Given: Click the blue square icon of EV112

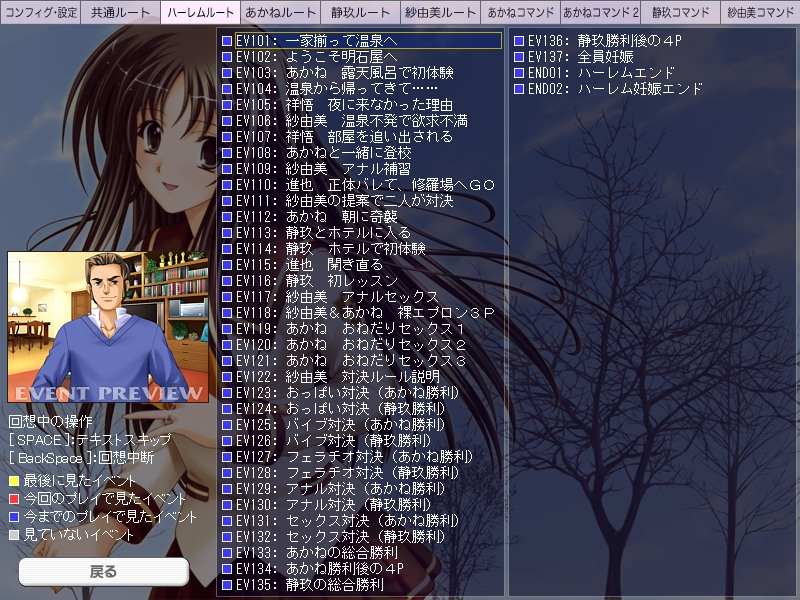Looking at the screenshot, I should tap(227, 216).
